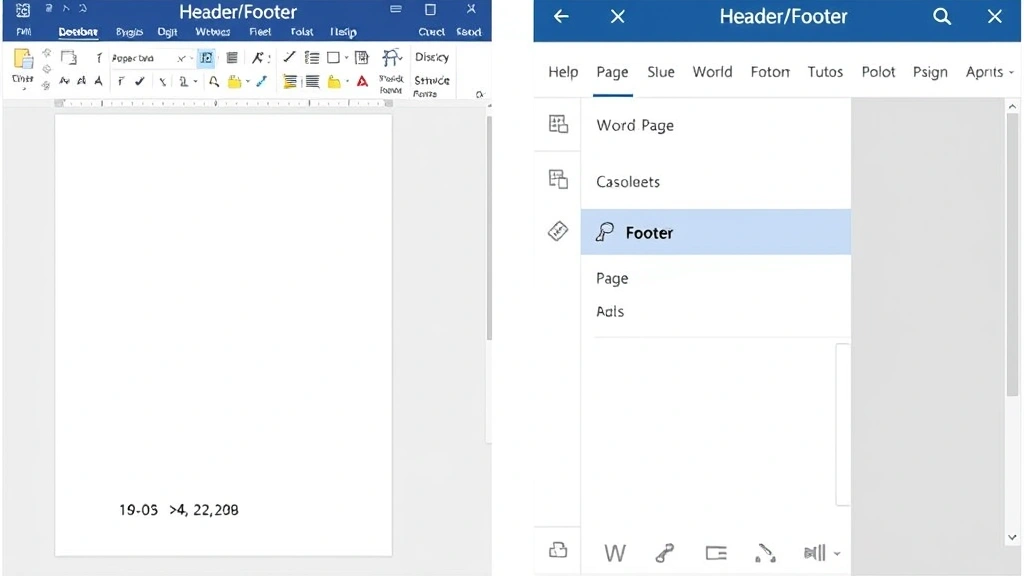Open the Help tab in right panel
This screenshot has width=1024, height=576.
[x=563, y=72]
